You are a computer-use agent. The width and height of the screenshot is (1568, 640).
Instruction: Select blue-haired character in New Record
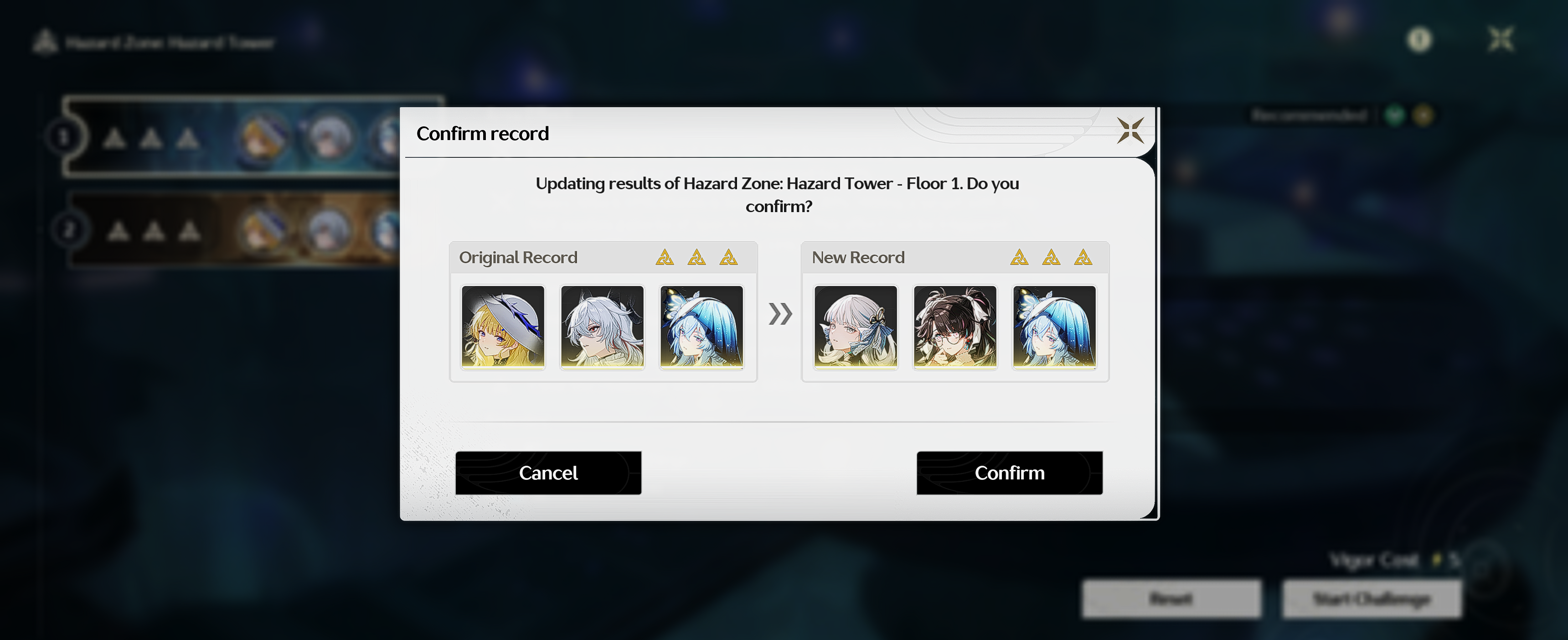[1054, 327]
